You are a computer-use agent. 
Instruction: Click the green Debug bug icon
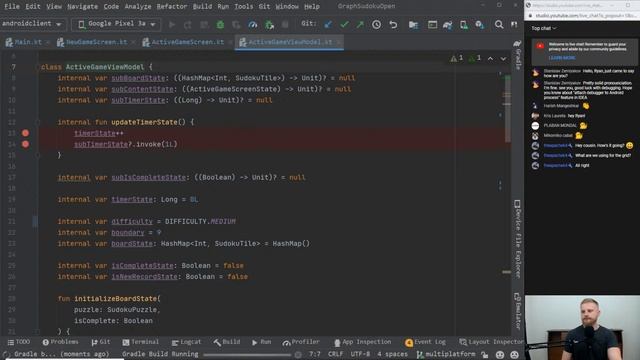(220, 25)
